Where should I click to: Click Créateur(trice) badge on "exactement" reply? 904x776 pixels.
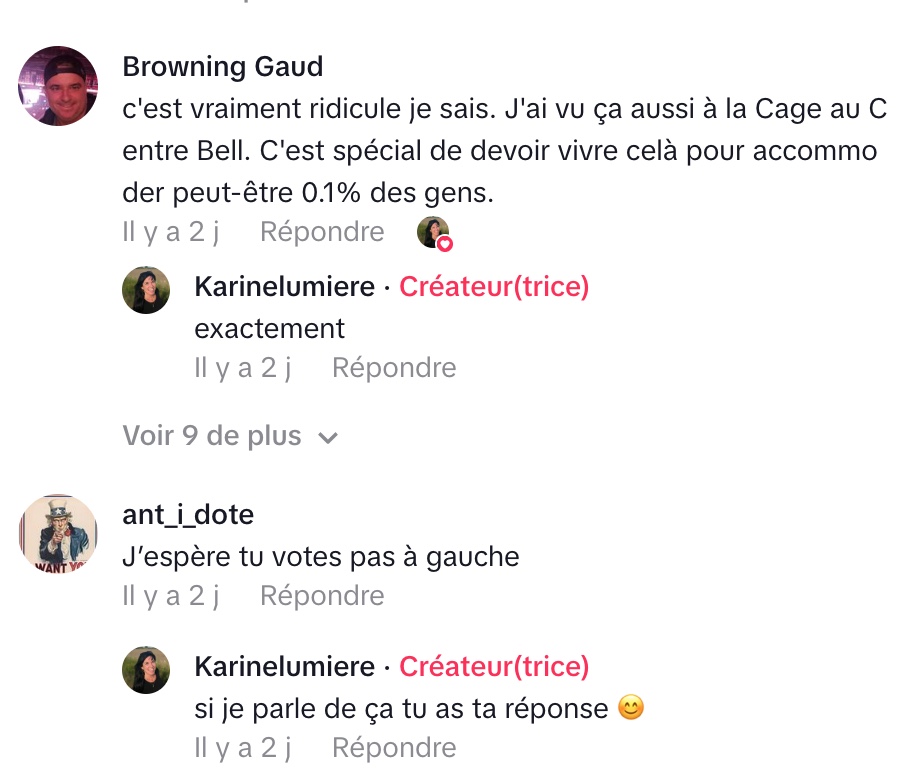pyautogui.click(x=494, y=287)
